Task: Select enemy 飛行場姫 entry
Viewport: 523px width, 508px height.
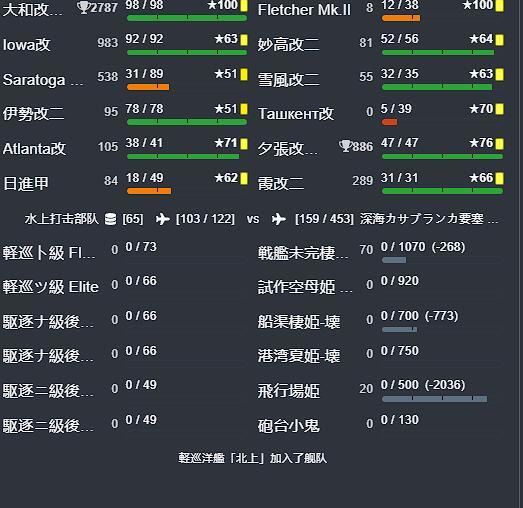Action: 380,391
